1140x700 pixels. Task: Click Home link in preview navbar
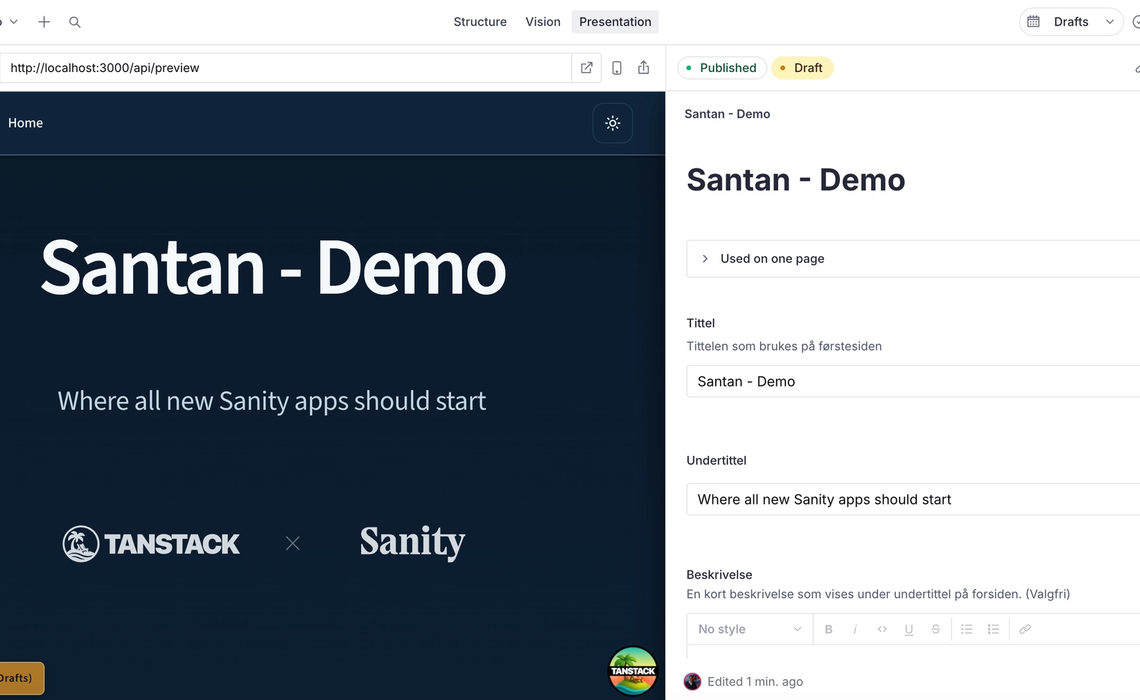[x=25, y=123]
